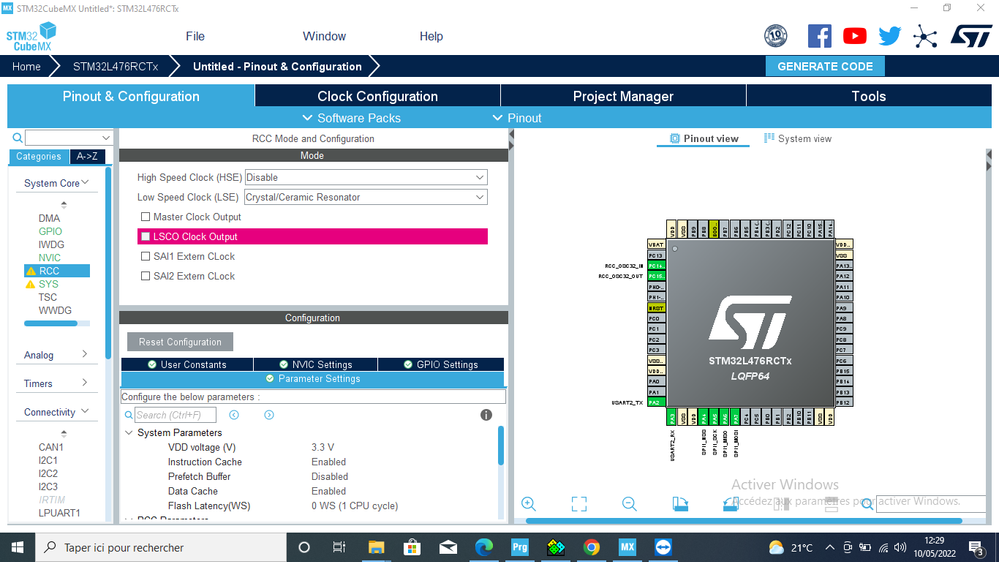999x562 pixels.
Task: Open the High Speed Clock (HSE) dropdown
Action: click(x=366, y=177)
